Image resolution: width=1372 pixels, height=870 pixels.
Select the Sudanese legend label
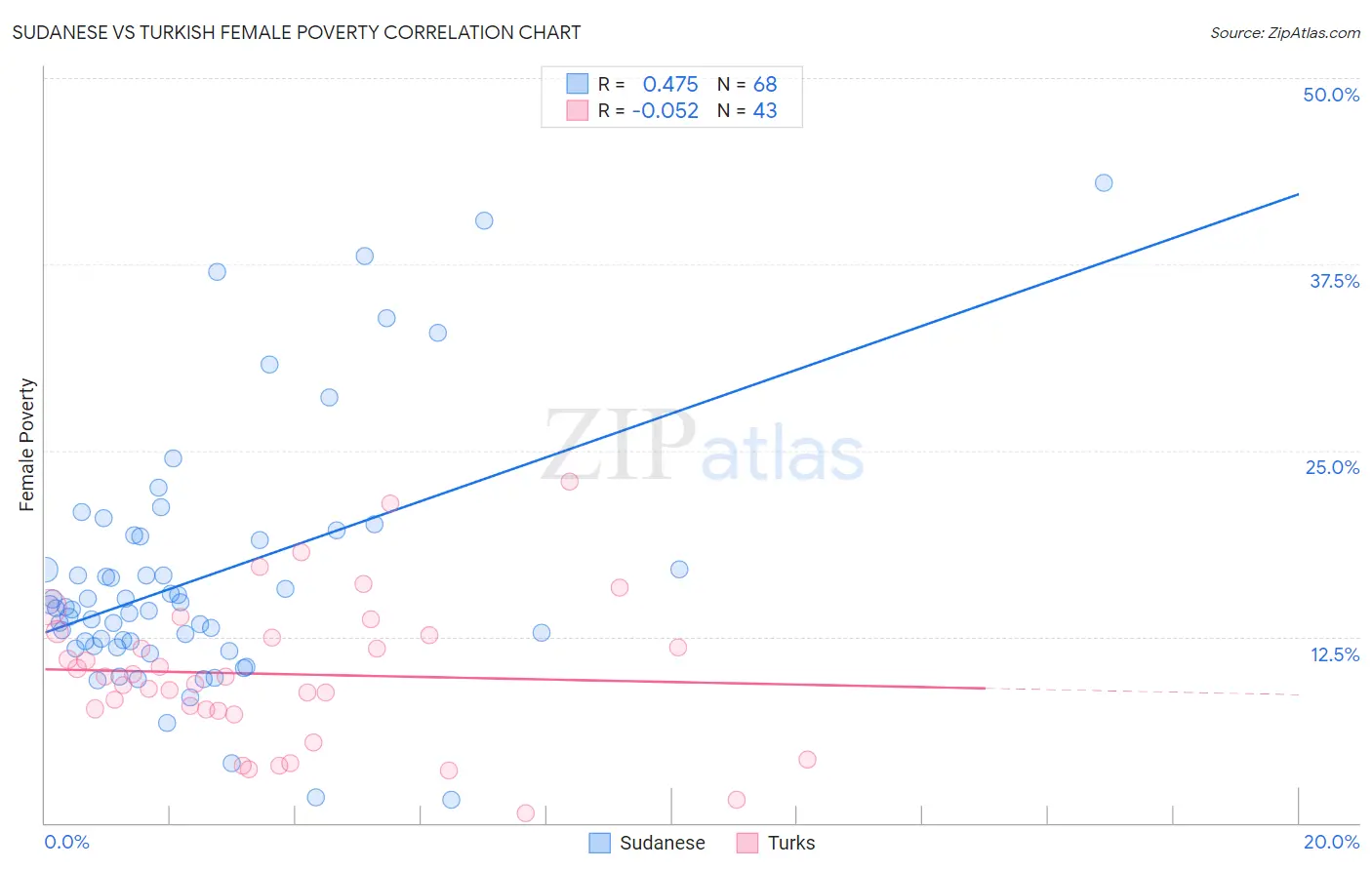(x=663, y=843)
